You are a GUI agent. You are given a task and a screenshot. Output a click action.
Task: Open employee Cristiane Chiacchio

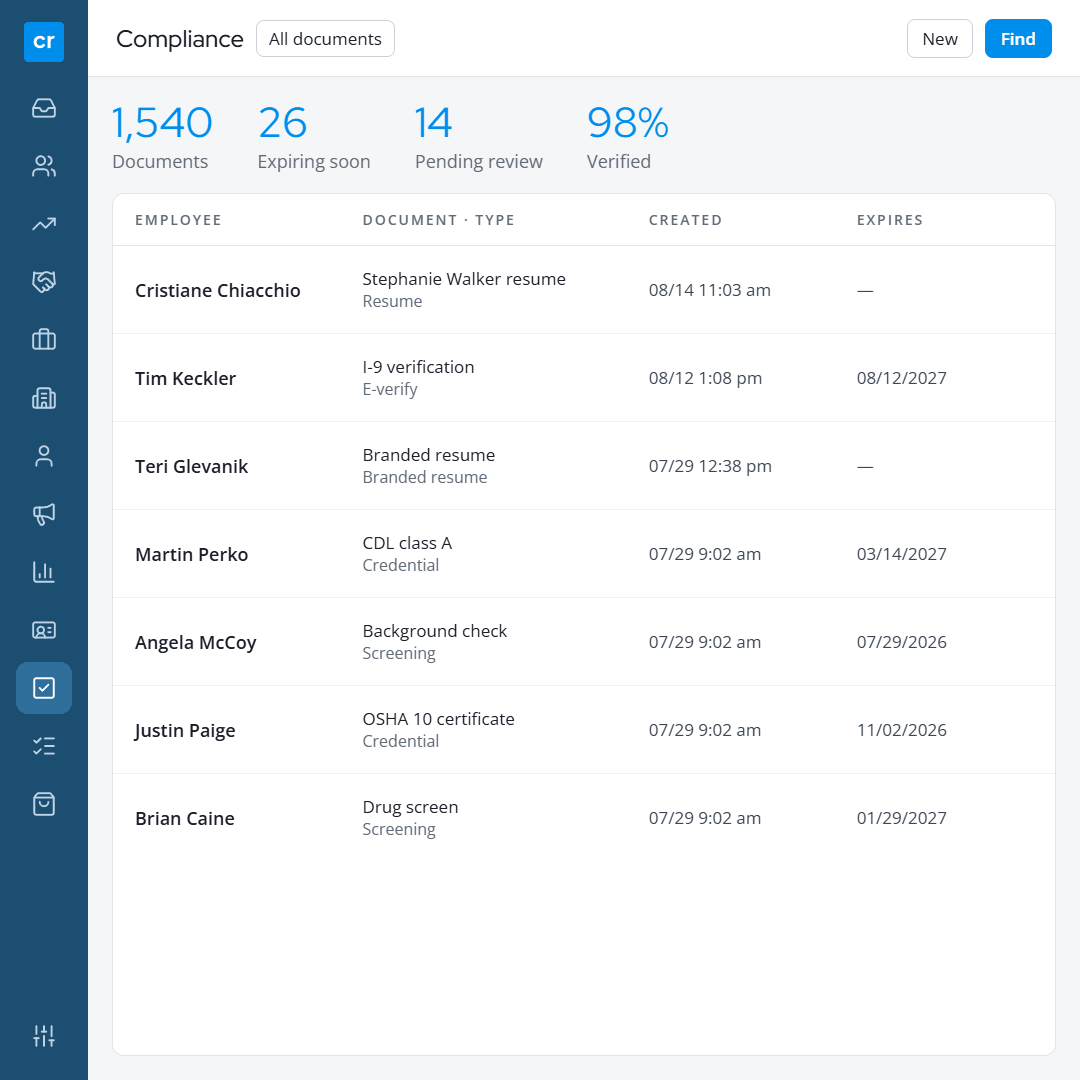pyautogui.click(x=218, y=290)
